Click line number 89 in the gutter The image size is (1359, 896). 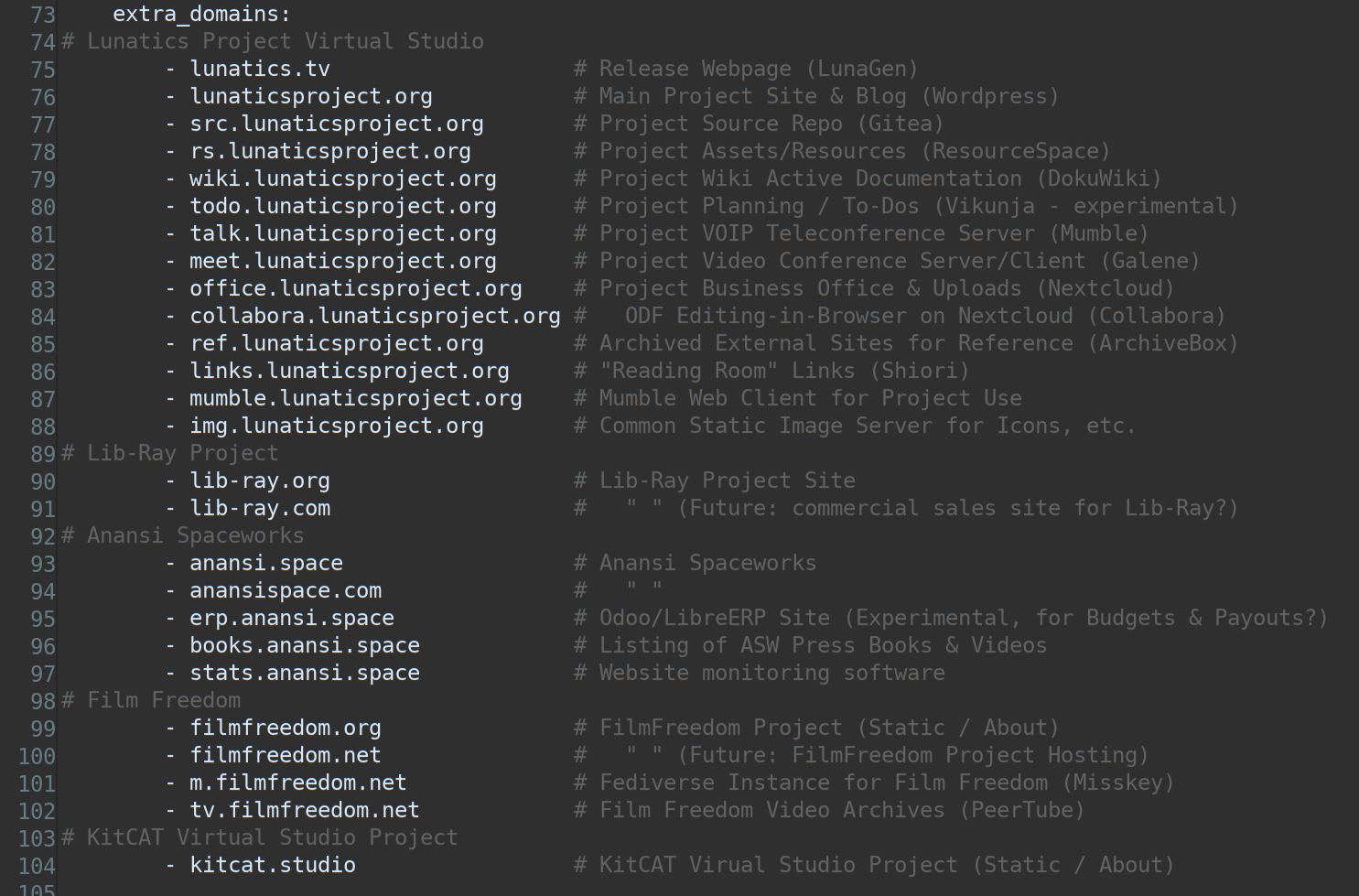click(x=43, y=455)
